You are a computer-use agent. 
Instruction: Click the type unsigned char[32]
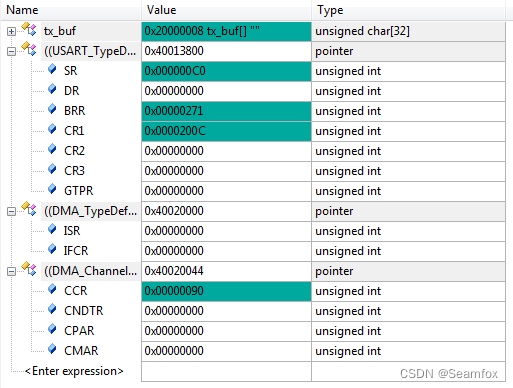pos(409,31)
